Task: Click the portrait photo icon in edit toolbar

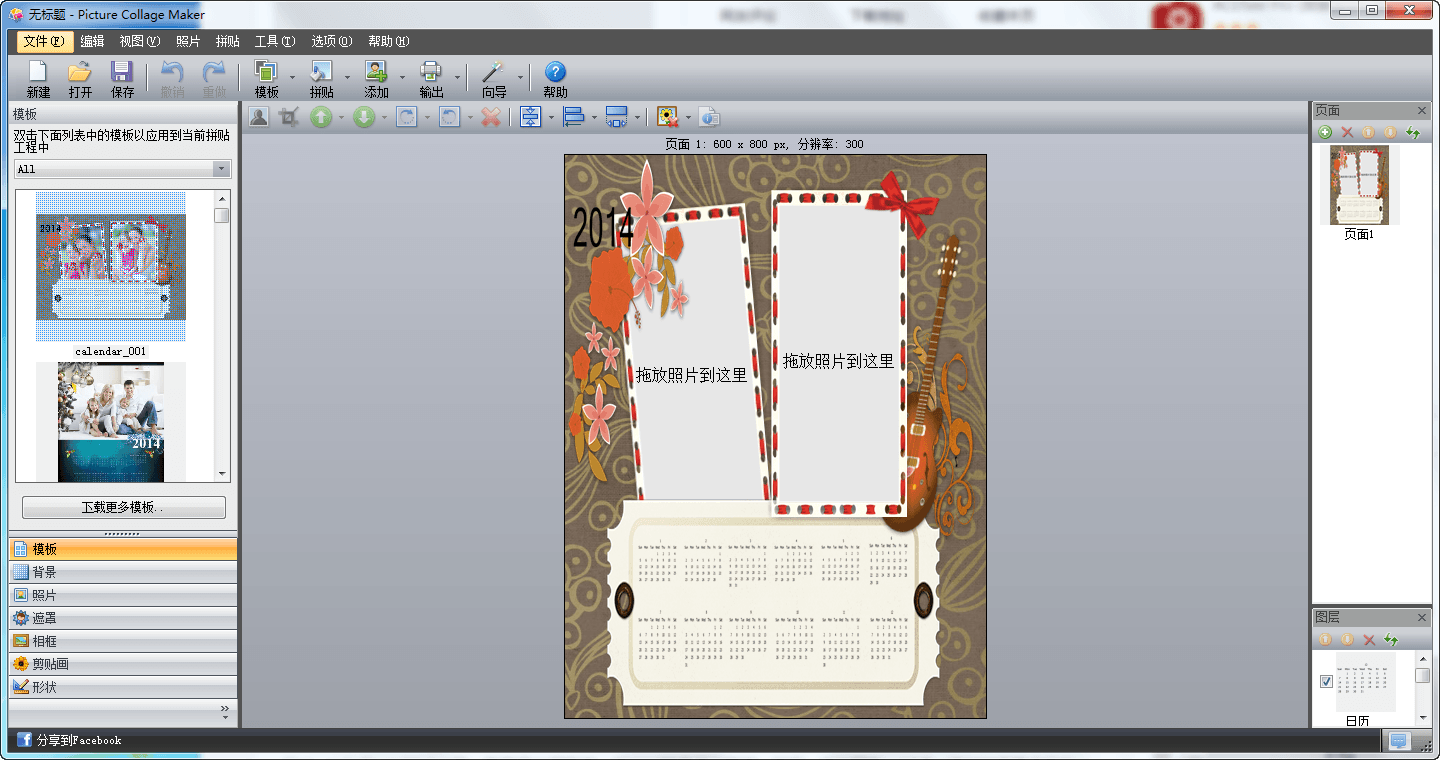Action: point(259,117)
